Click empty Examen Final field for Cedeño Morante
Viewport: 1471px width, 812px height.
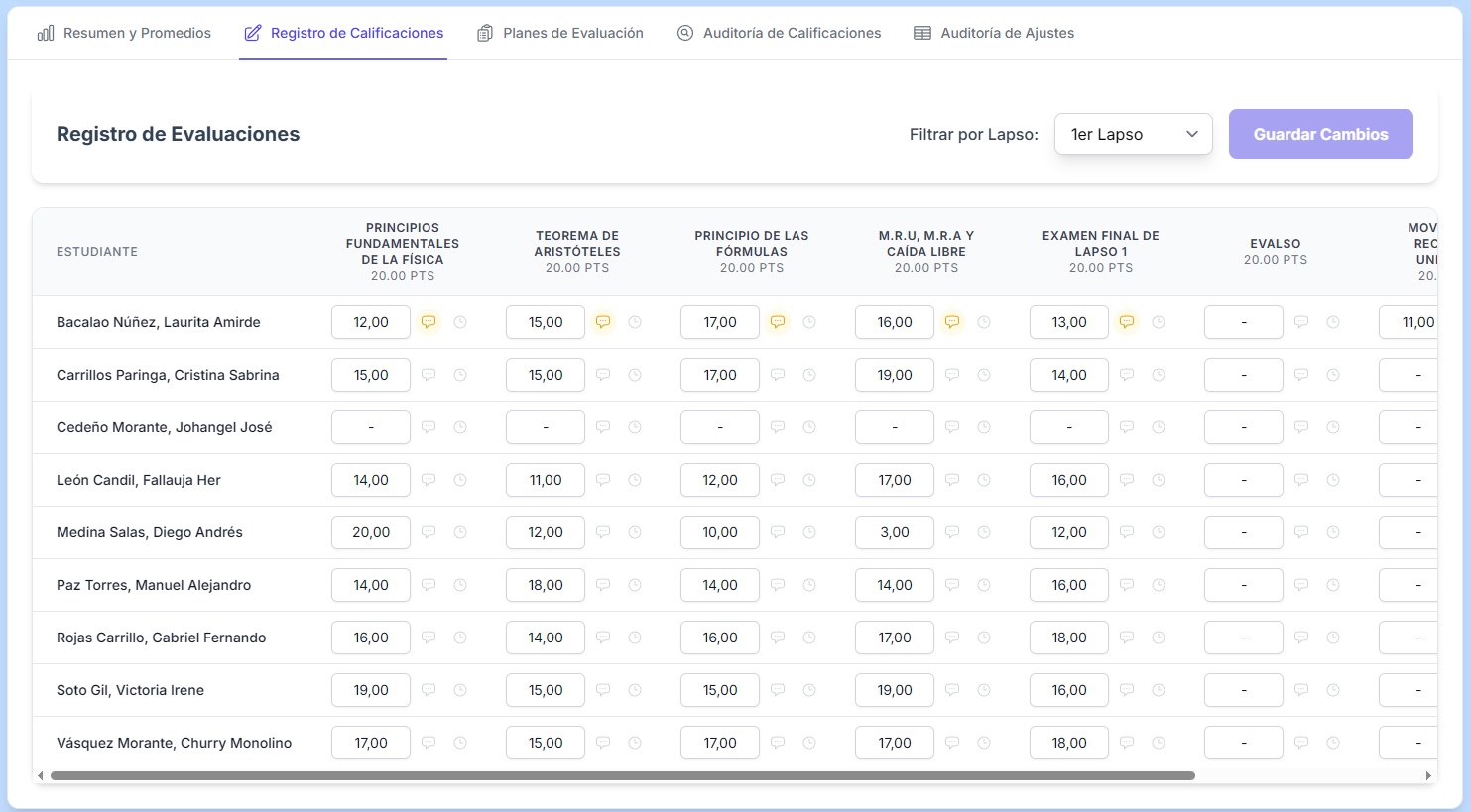point(1069,427)
